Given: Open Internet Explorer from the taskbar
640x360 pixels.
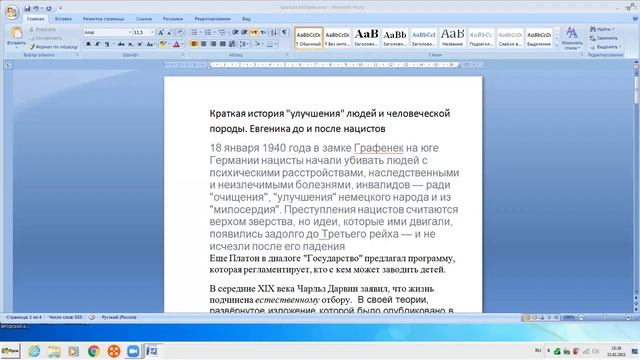Looking at the screenshot, I should pyautogui.click(x=34, y=351).
